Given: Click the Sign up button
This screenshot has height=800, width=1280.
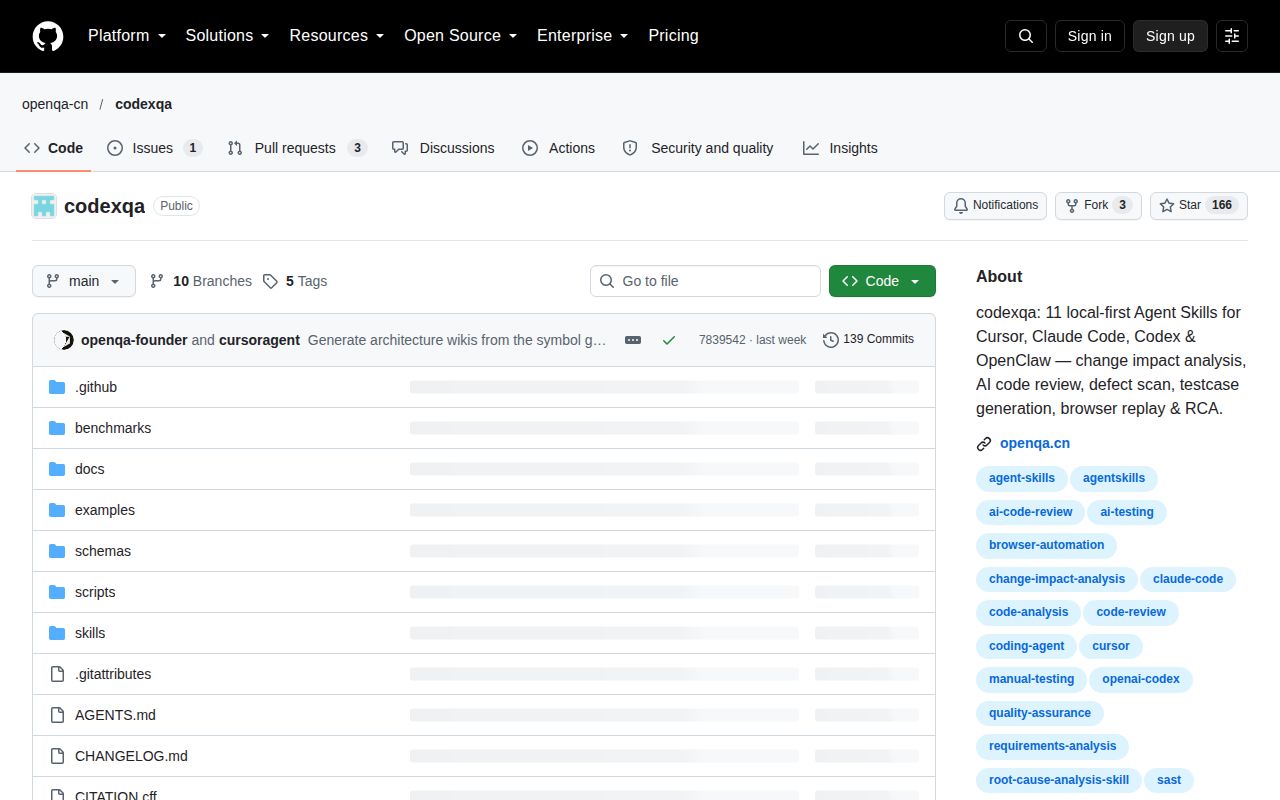Looking at the screenshot, I should point(1170,36).
